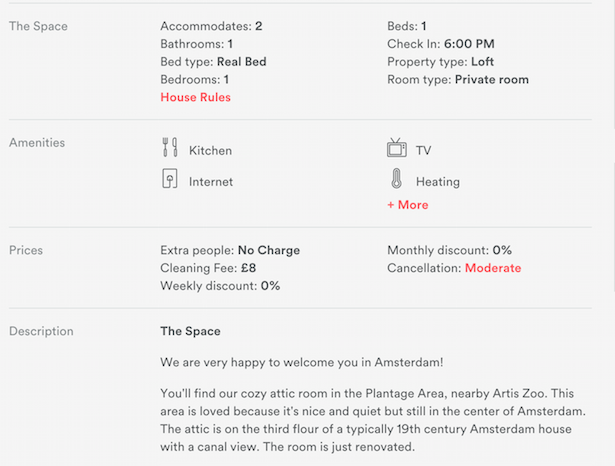Click the Internet outlet icon
615x466 pixels.
(x=170, y=179)
